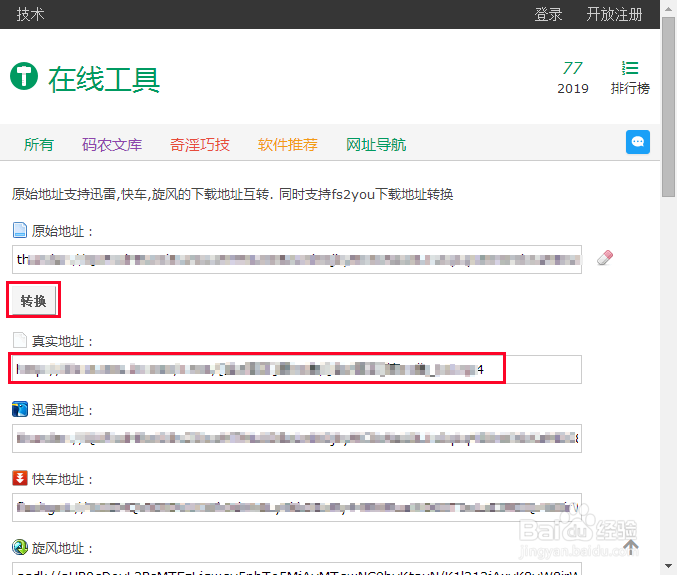This screenshot has height=575, width=677.
Task: Click into the 真实地址 result field
Action: [297, 369]
